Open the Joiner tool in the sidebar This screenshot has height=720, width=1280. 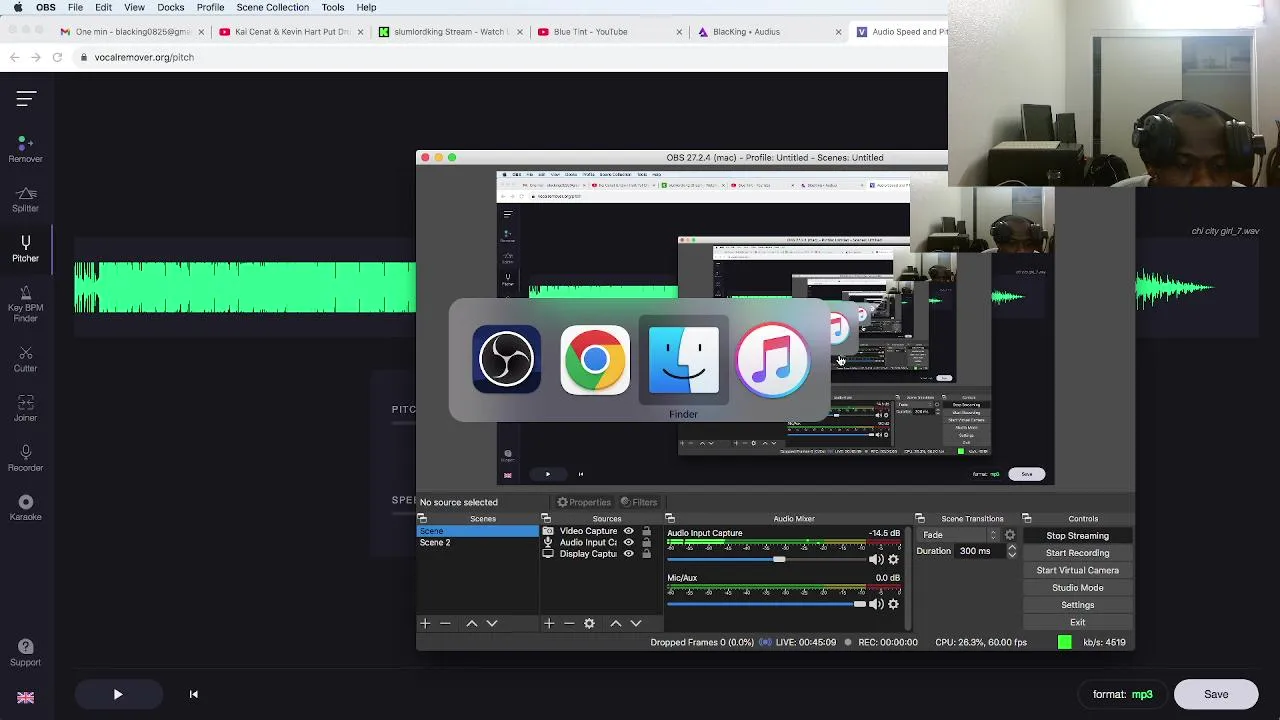pos(26,409)
